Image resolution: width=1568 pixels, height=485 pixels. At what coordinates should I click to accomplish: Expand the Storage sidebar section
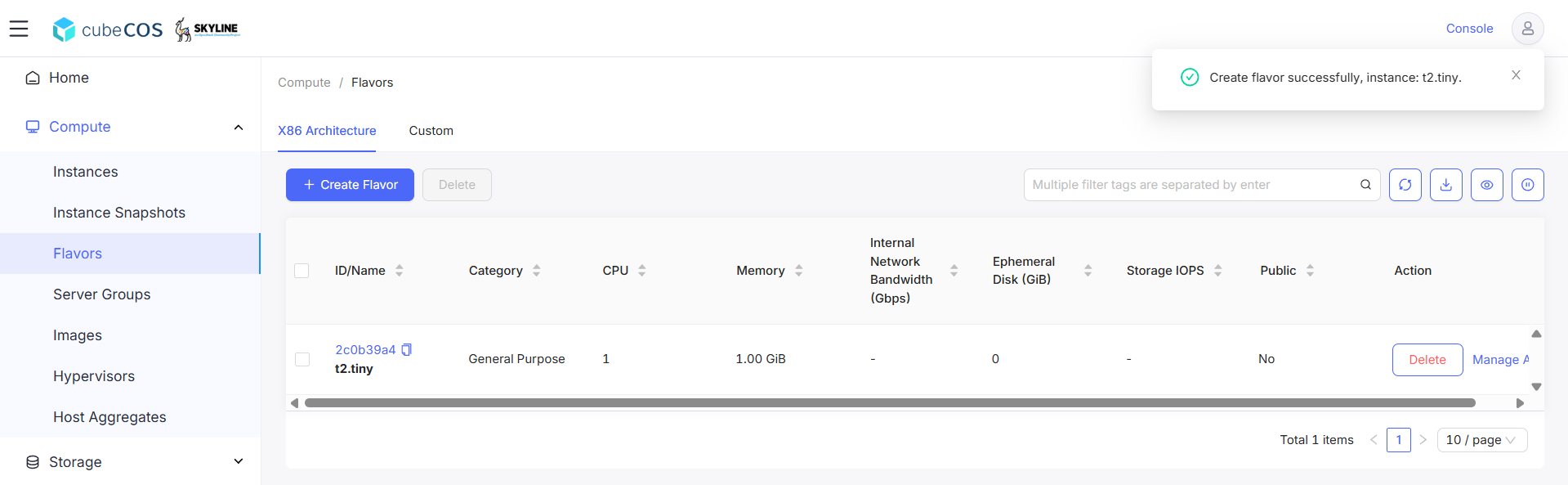click(239, 461)
